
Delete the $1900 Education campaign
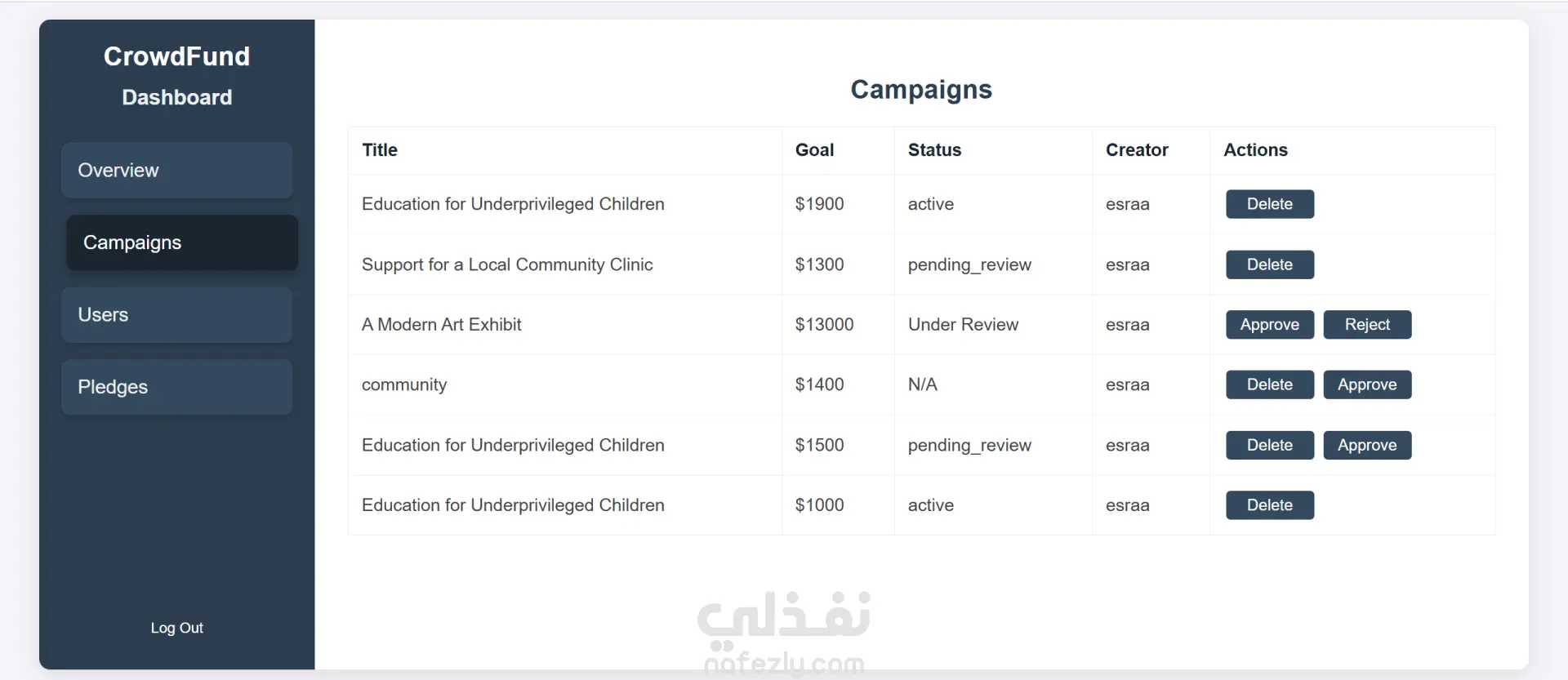point(1269,204)
